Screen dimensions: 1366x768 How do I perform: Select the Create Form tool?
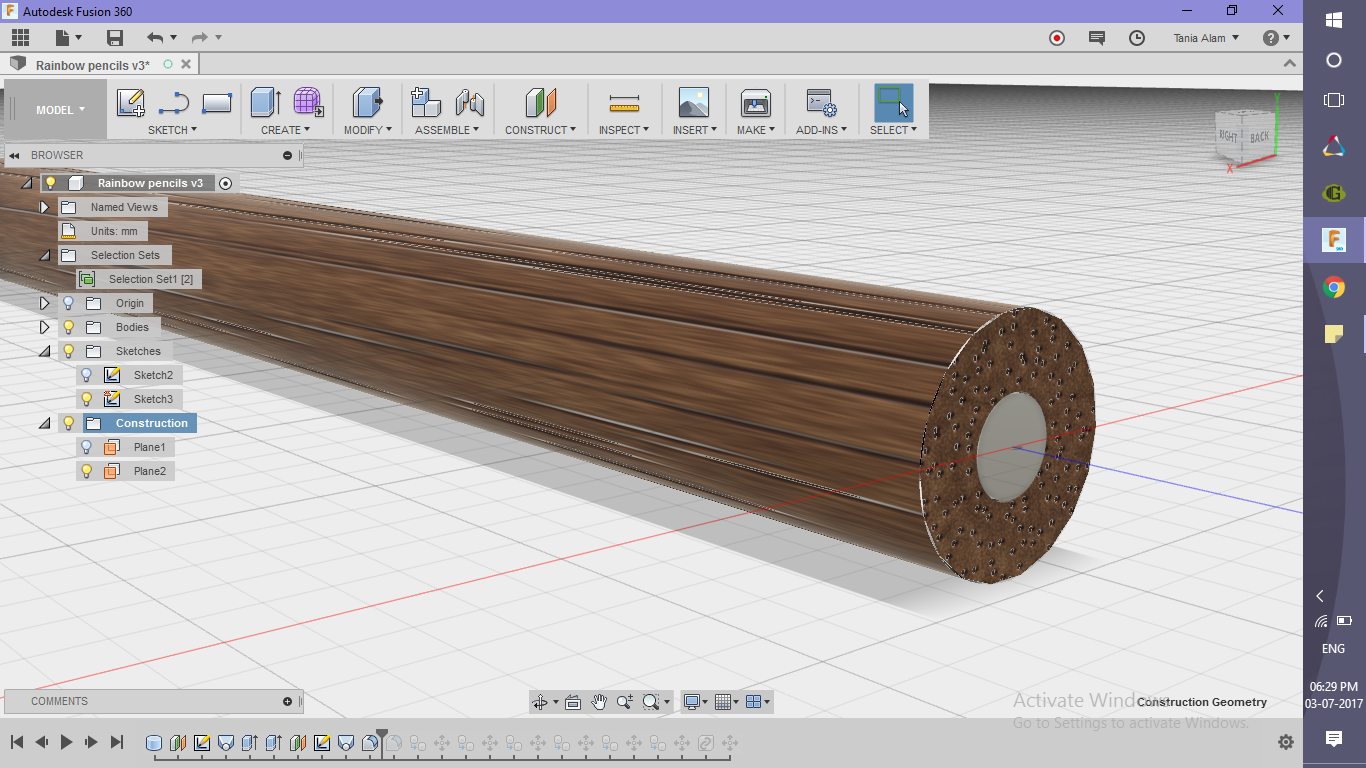tap(307, 102)
